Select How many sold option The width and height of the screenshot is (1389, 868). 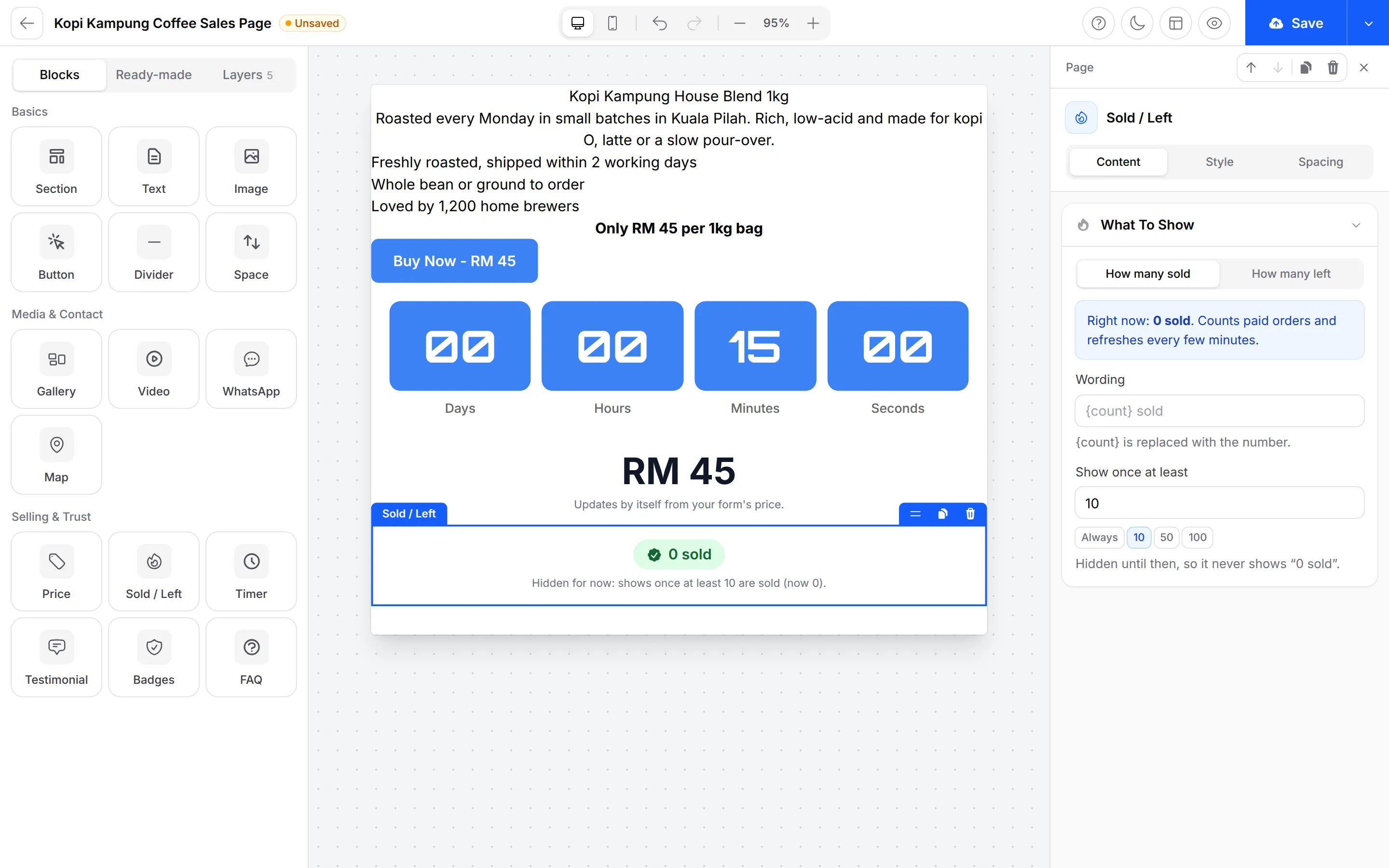click(1147, 274)
